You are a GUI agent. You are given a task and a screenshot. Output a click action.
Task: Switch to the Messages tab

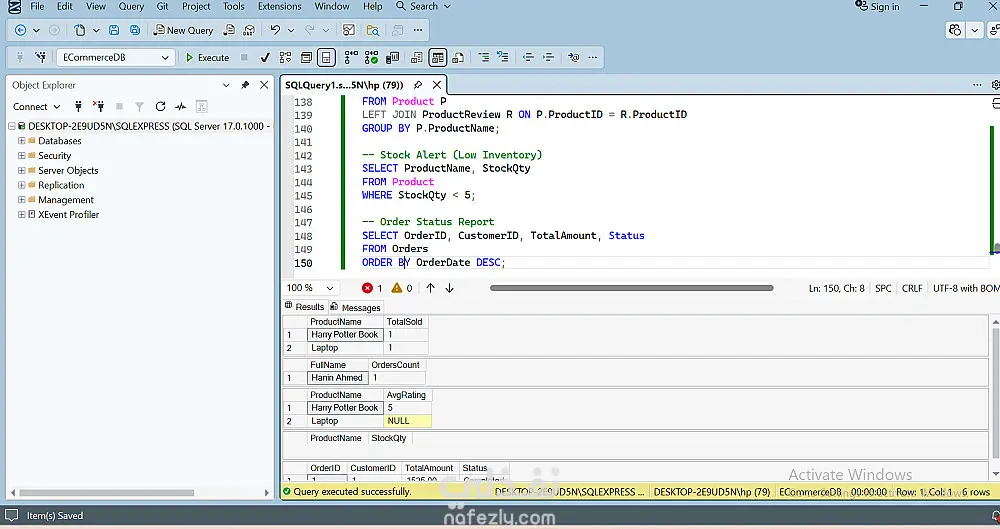(355, 308)
